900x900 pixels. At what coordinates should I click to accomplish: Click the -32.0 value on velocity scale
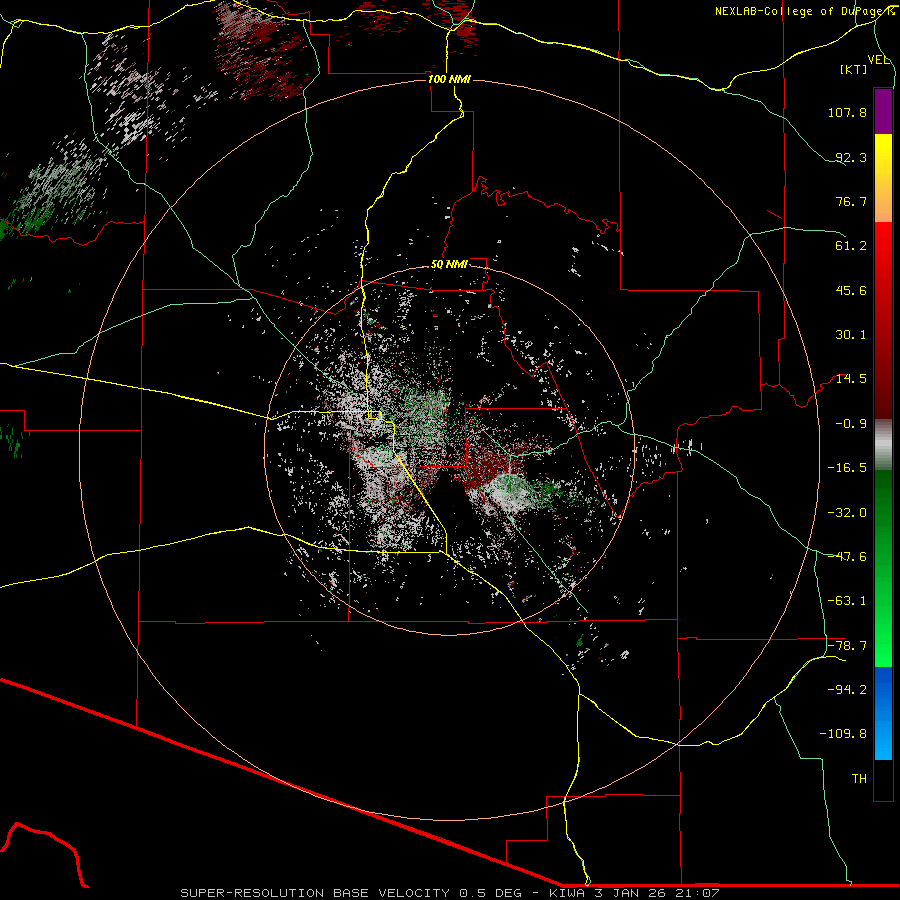[847, 513]
